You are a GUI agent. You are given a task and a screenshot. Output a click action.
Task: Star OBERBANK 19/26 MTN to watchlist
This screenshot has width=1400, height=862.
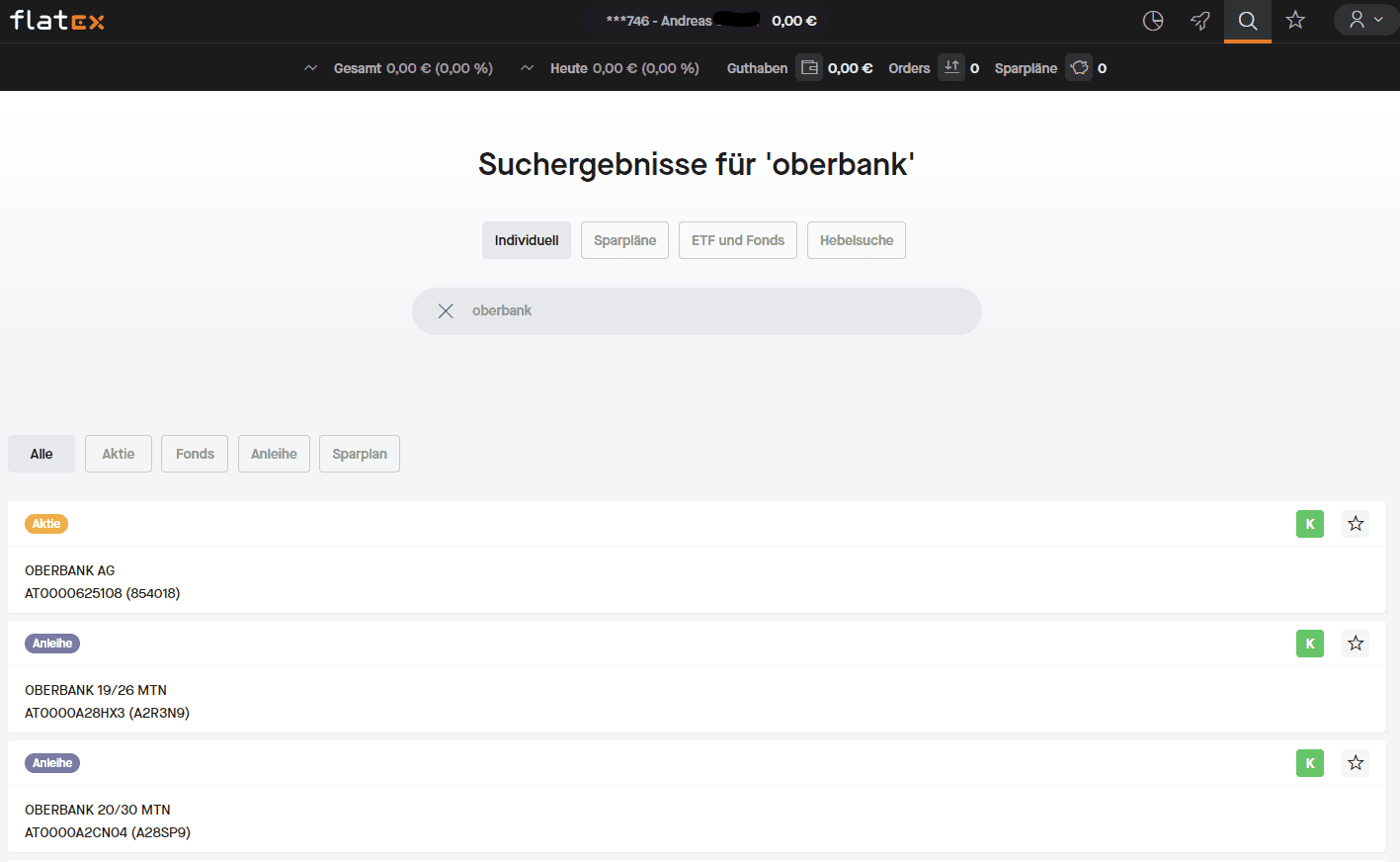click(x=1356, y=644)
